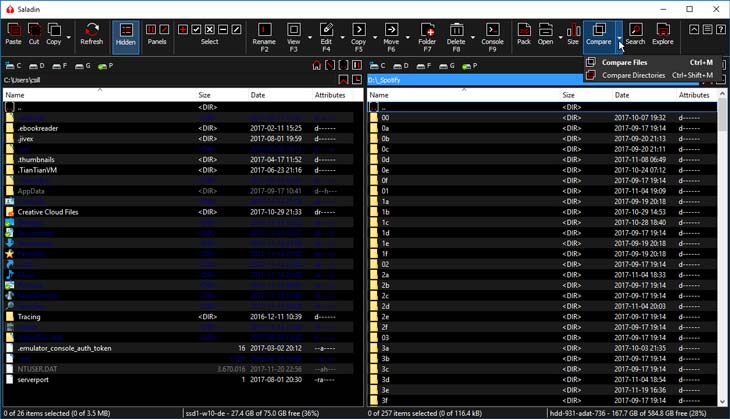Image resolution: width=730 pixels, height=419 pixels.
Task: Open the Search tool
Action: tap(635, 34)
